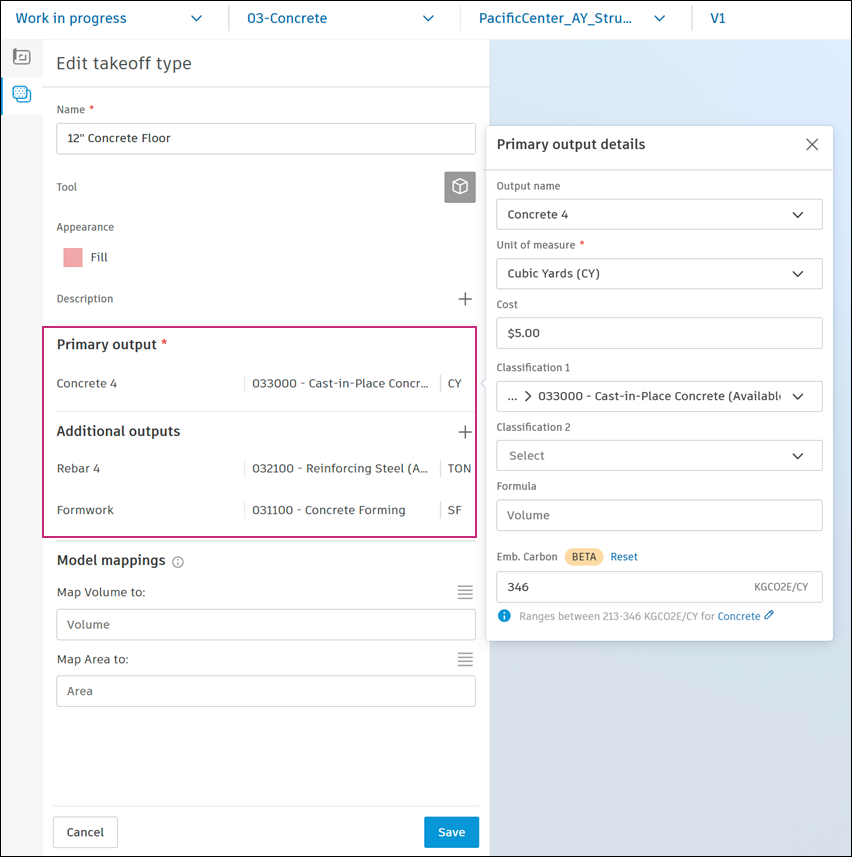This screenshot has width=852, height=857.
Task: Reset the embodied carbon value
Action: tap(624, 557)
